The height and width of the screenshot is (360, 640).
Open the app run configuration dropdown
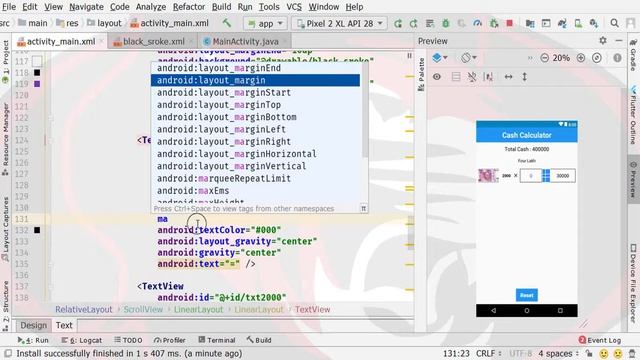click(x=265, y=23)
